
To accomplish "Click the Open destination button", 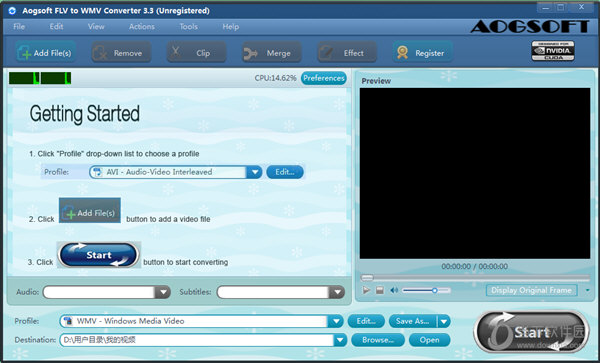I will tap(429, 340).
